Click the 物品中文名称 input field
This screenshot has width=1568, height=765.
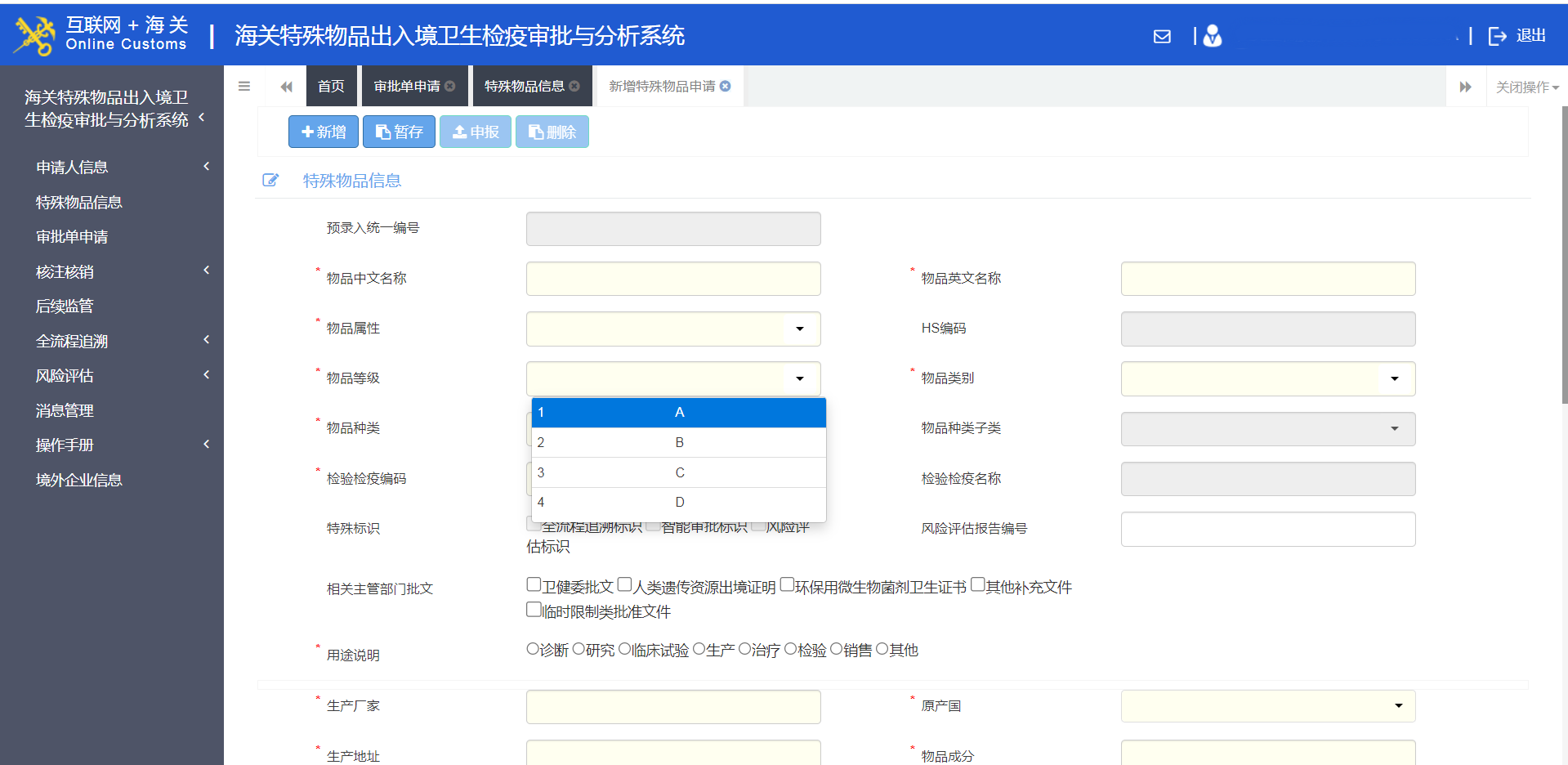coord(673,279)
